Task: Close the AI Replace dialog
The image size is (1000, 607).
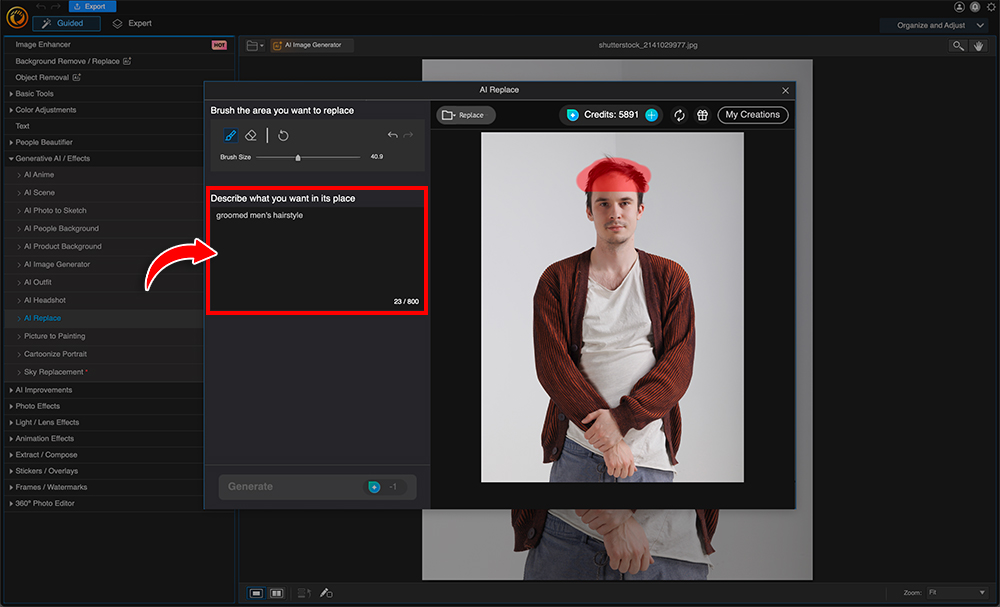Action: pos(785,91)
